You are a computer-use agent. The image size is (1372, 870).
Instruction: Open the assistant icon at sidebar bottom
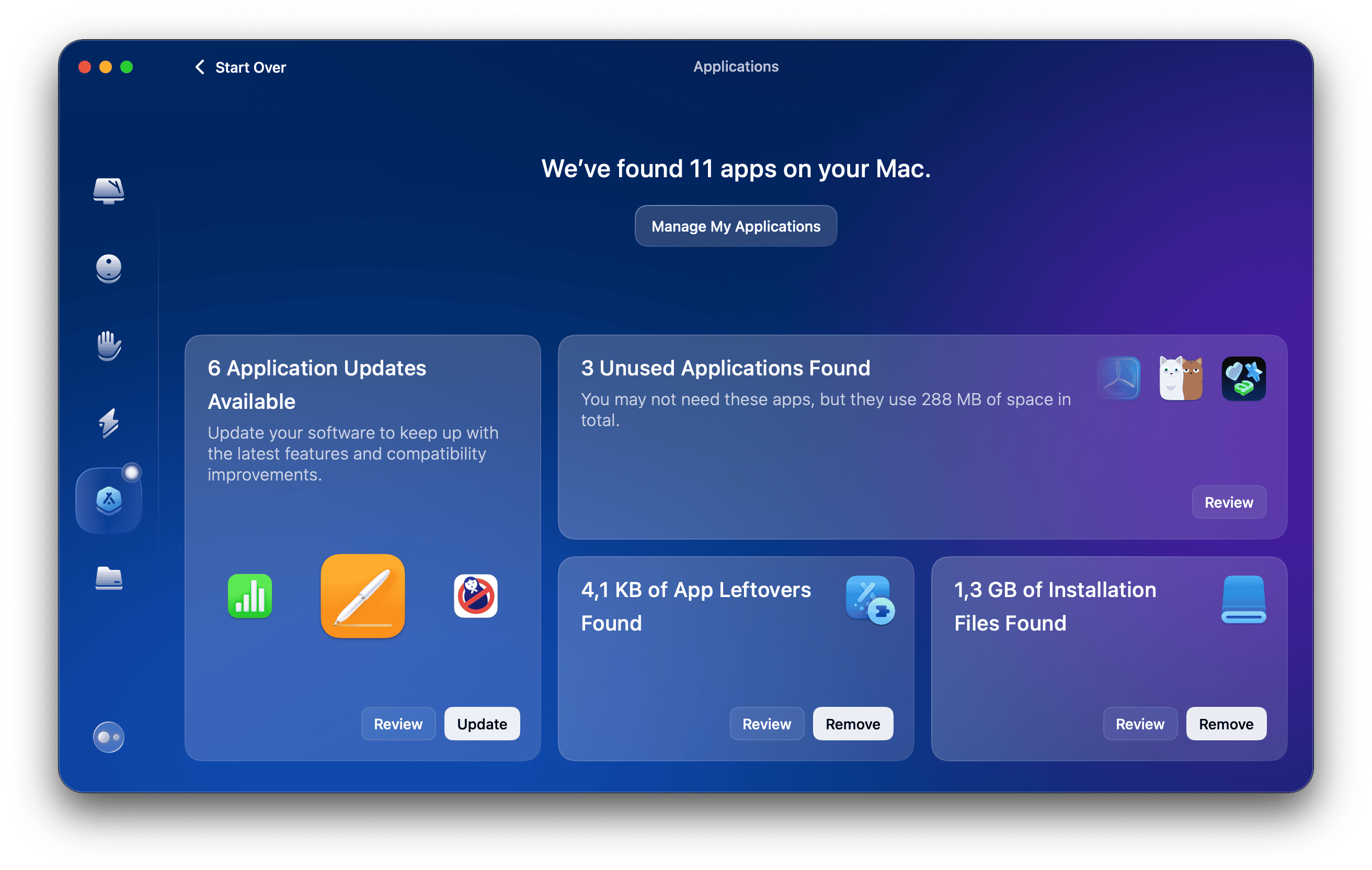pyautogui.click(x=108, y=737)
